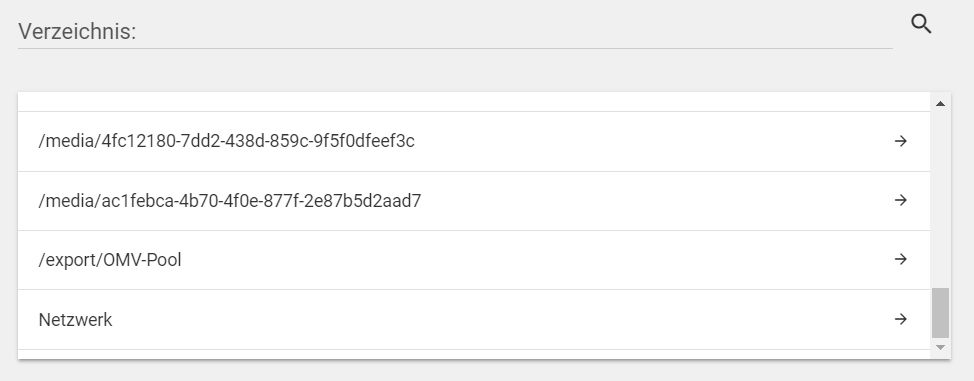Click the arrow icon beside /export/OMV-Pool
Image resolution: width=974 pixels, height=381 pixels.
point(901,259)
